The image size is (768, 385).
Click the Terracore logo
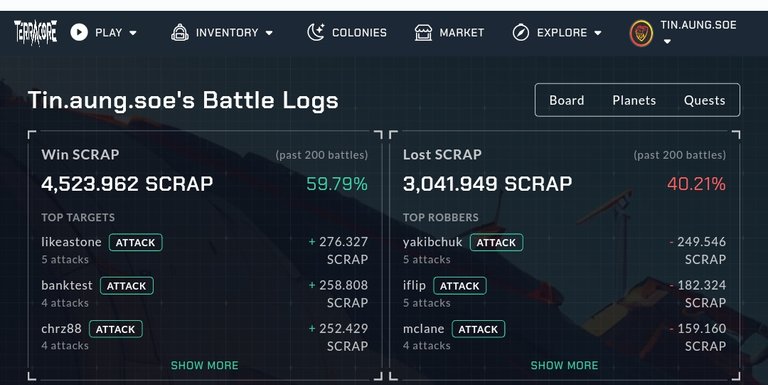point(35,33)
